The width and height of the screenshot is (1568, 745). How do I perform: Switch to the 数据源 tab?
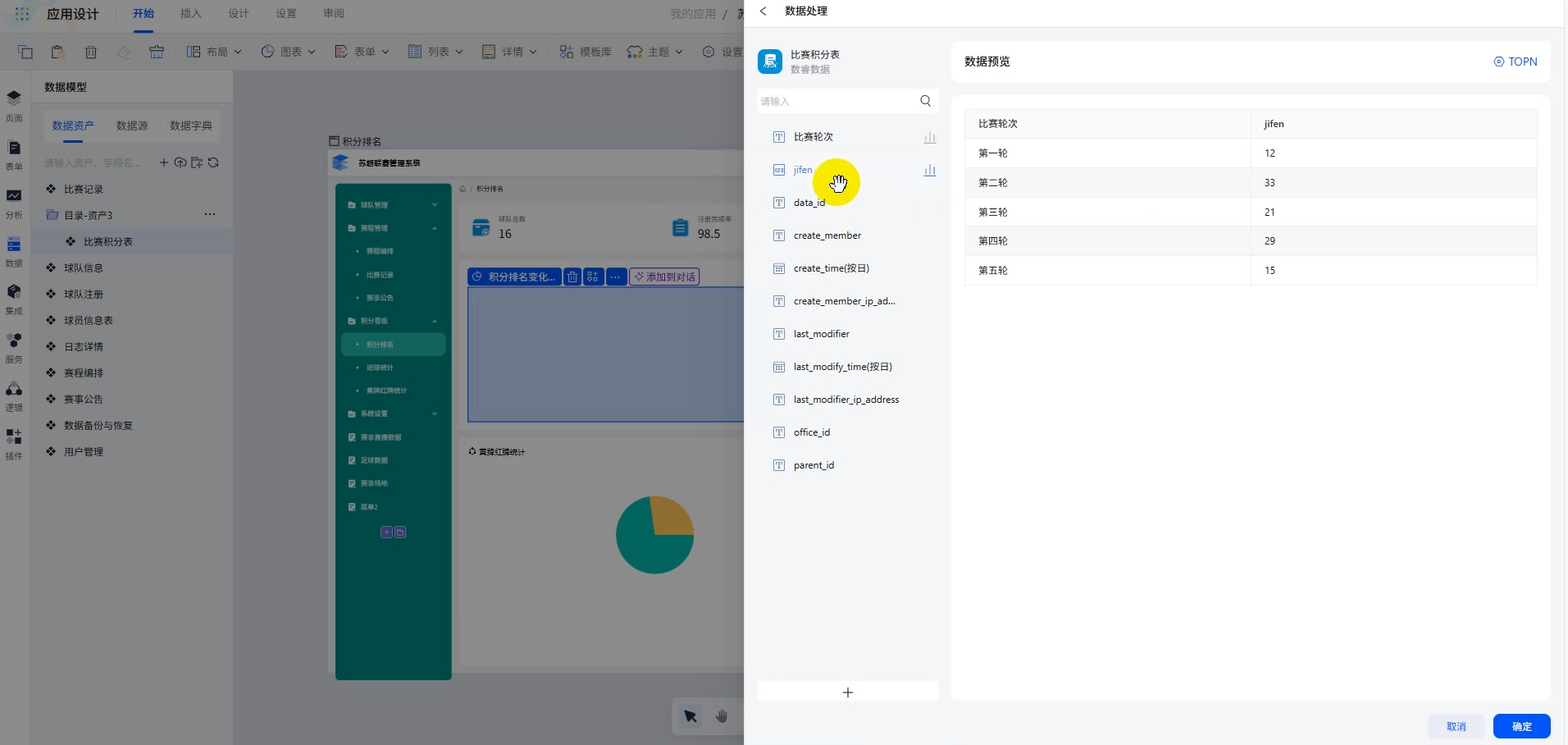point(132,126)
